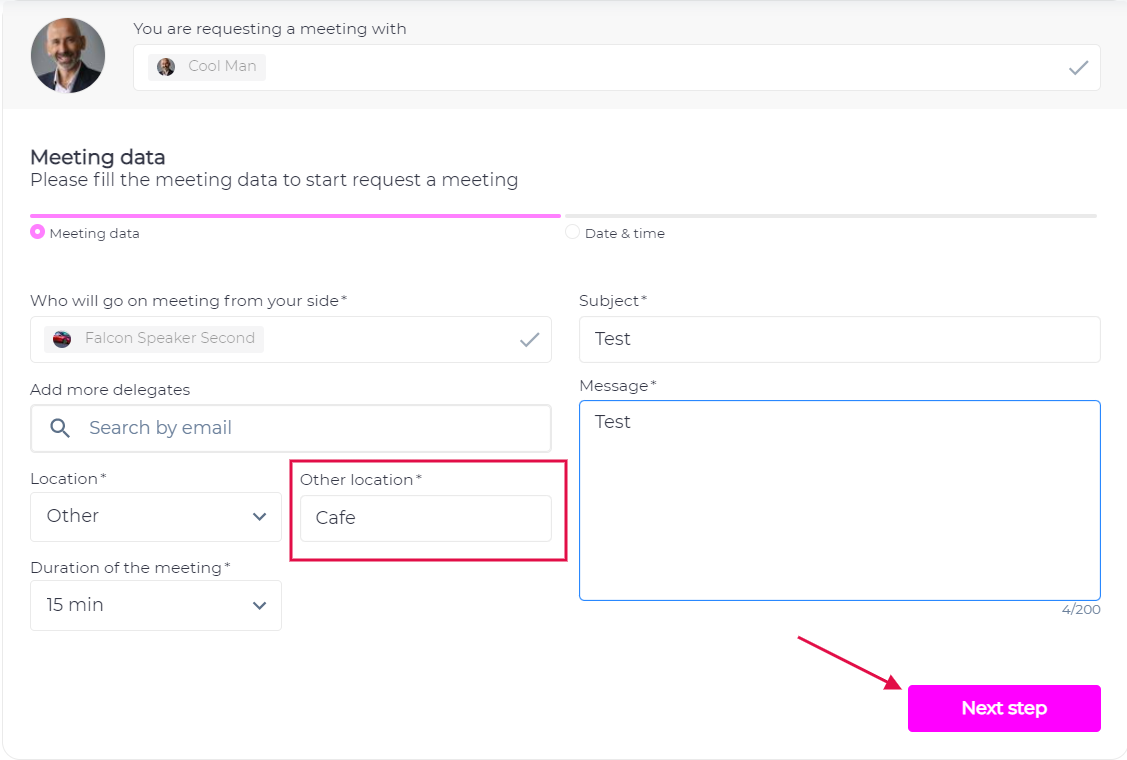Screen dimensions: 1127x760
Task: Click the Message text area
Action: [x=840, y=500]
